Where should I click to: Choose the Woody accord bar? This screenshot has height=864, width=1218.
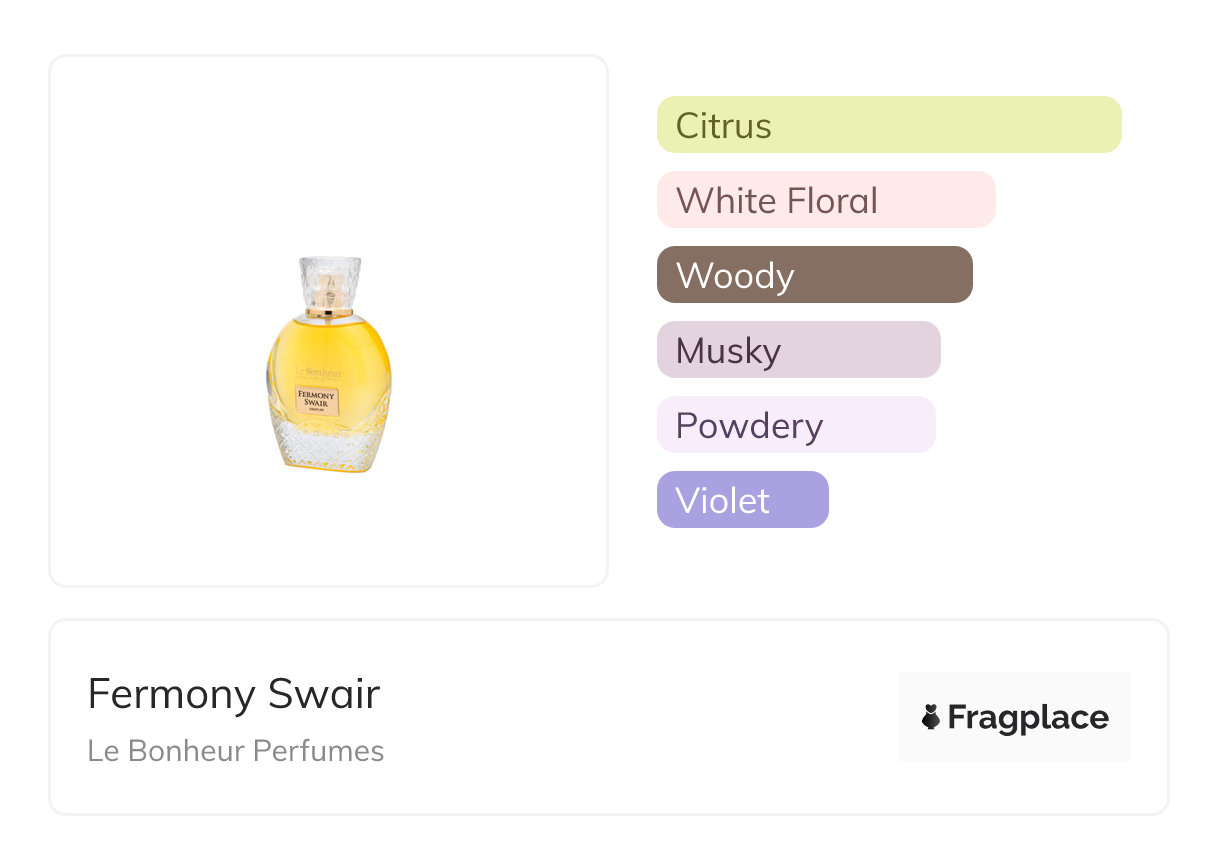[x=814, y=275]
